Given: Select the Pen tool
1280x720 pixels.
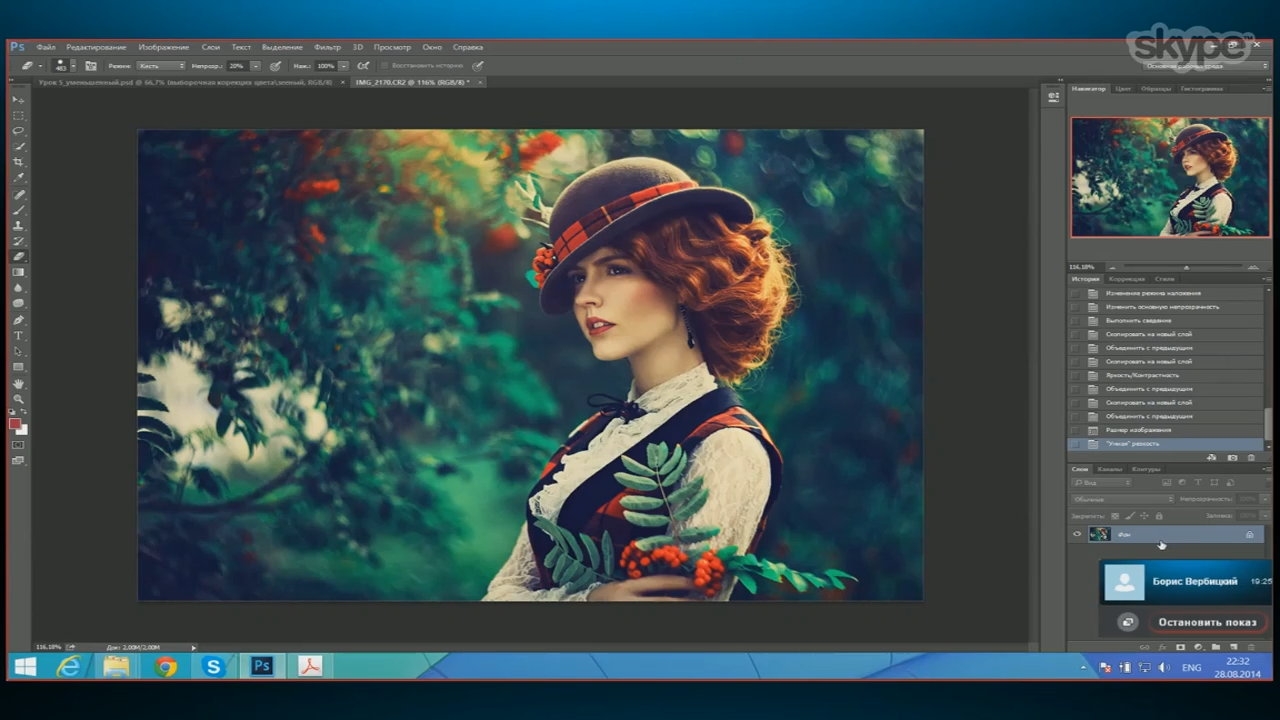Looking at the screenshot, I should click(x=18, y=320).
